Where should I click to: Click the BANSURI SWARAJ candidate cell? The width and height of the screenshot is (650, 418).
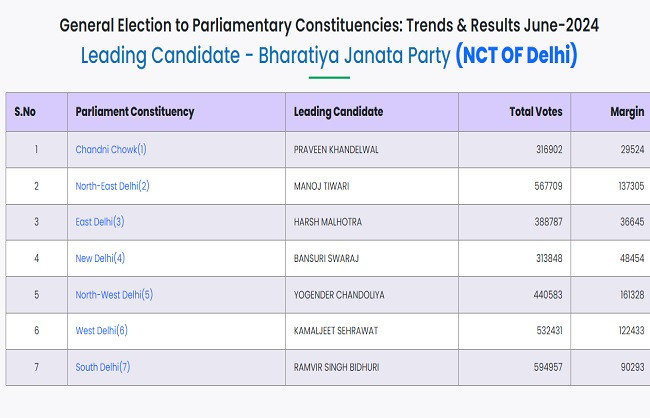[328, 258]
